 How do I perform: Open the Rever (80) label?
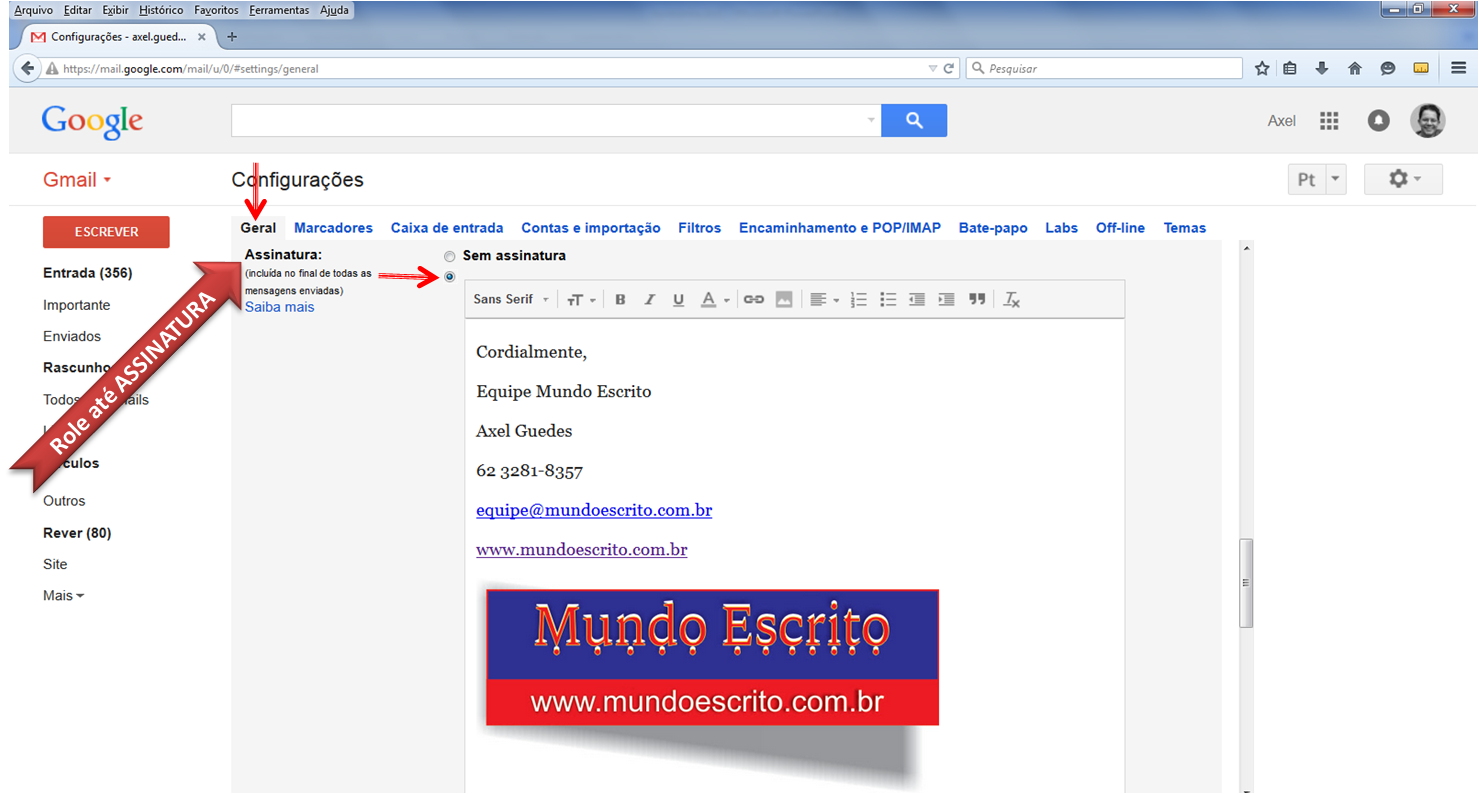click(77, 533)
